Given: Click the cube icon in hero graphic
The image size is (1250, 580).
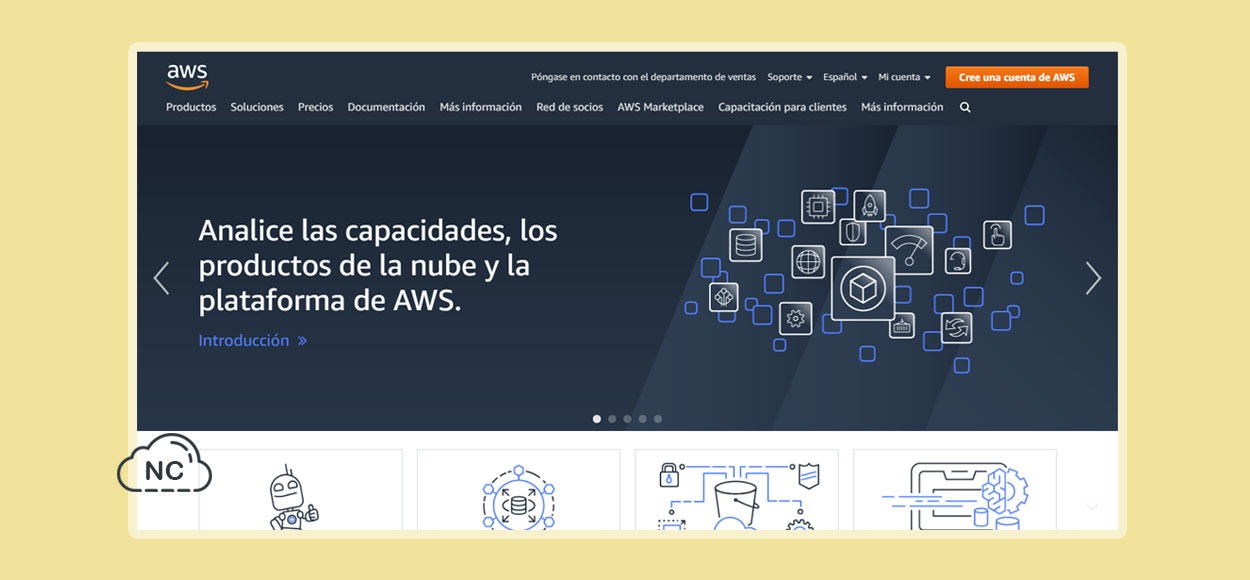Looking at the screenshot, I should [863, 288].
